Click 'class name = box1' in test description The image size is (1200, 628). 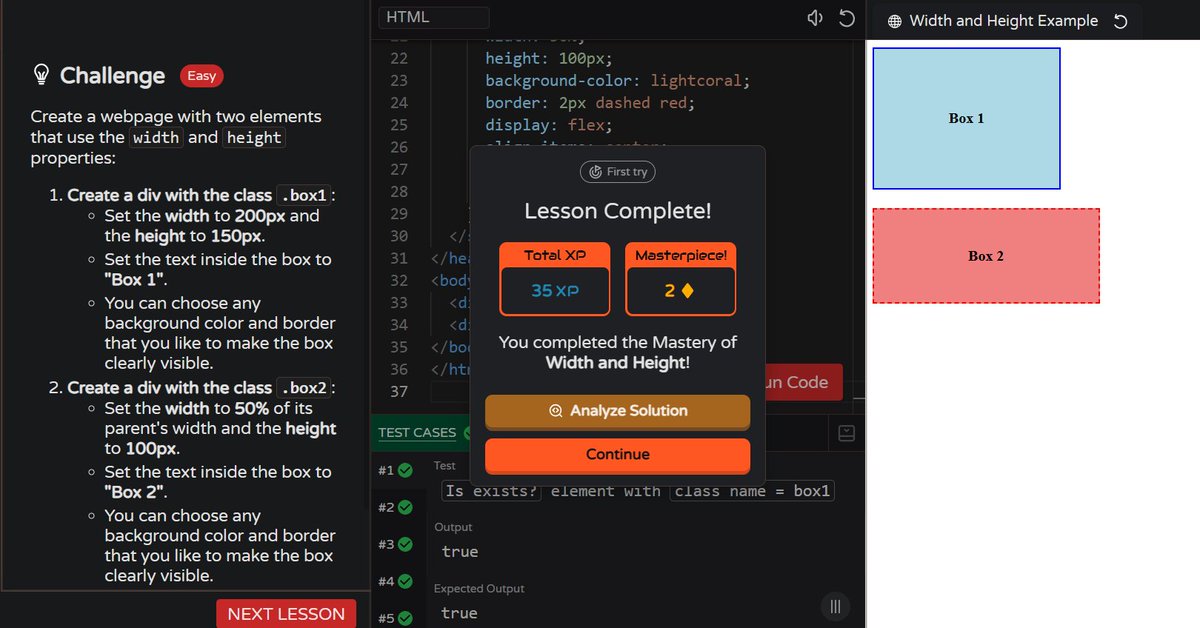752,491
